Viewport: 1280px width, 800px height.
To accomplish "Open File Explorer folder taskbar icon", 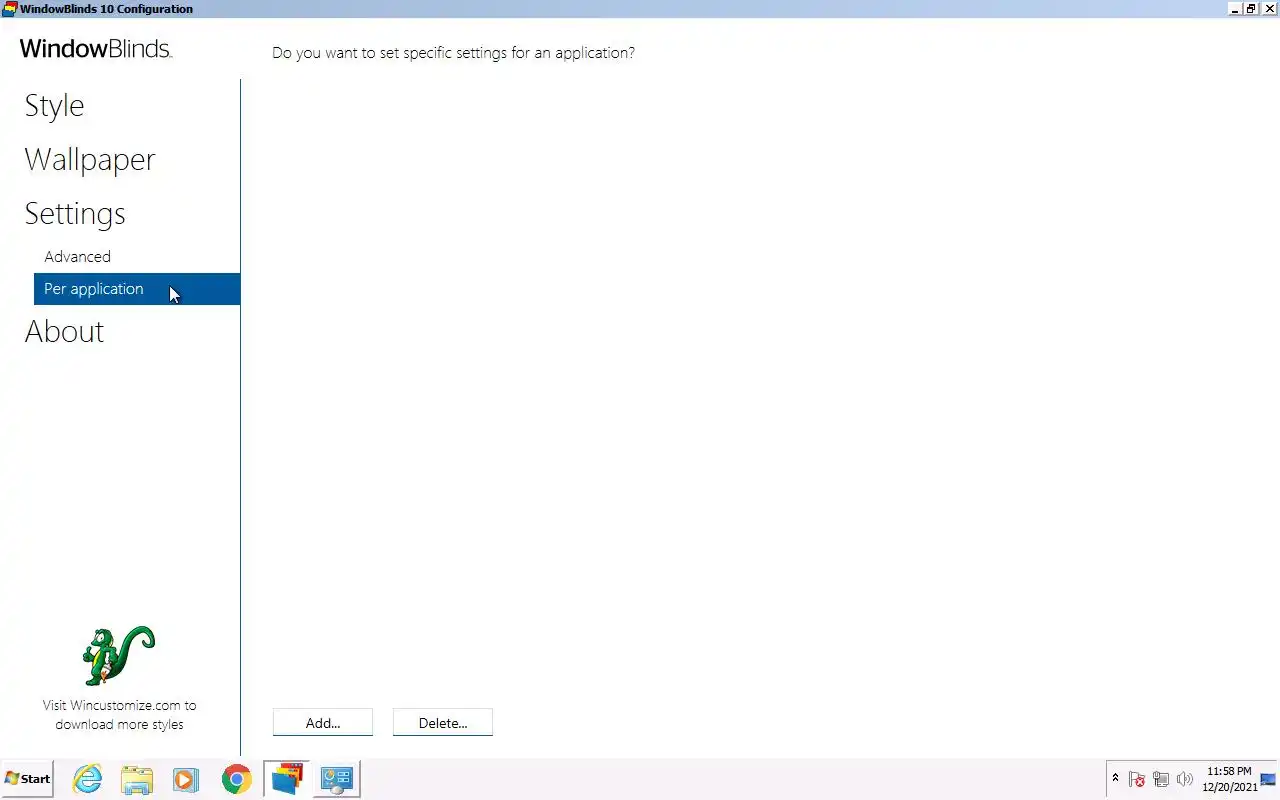I will tap(137, 779).
